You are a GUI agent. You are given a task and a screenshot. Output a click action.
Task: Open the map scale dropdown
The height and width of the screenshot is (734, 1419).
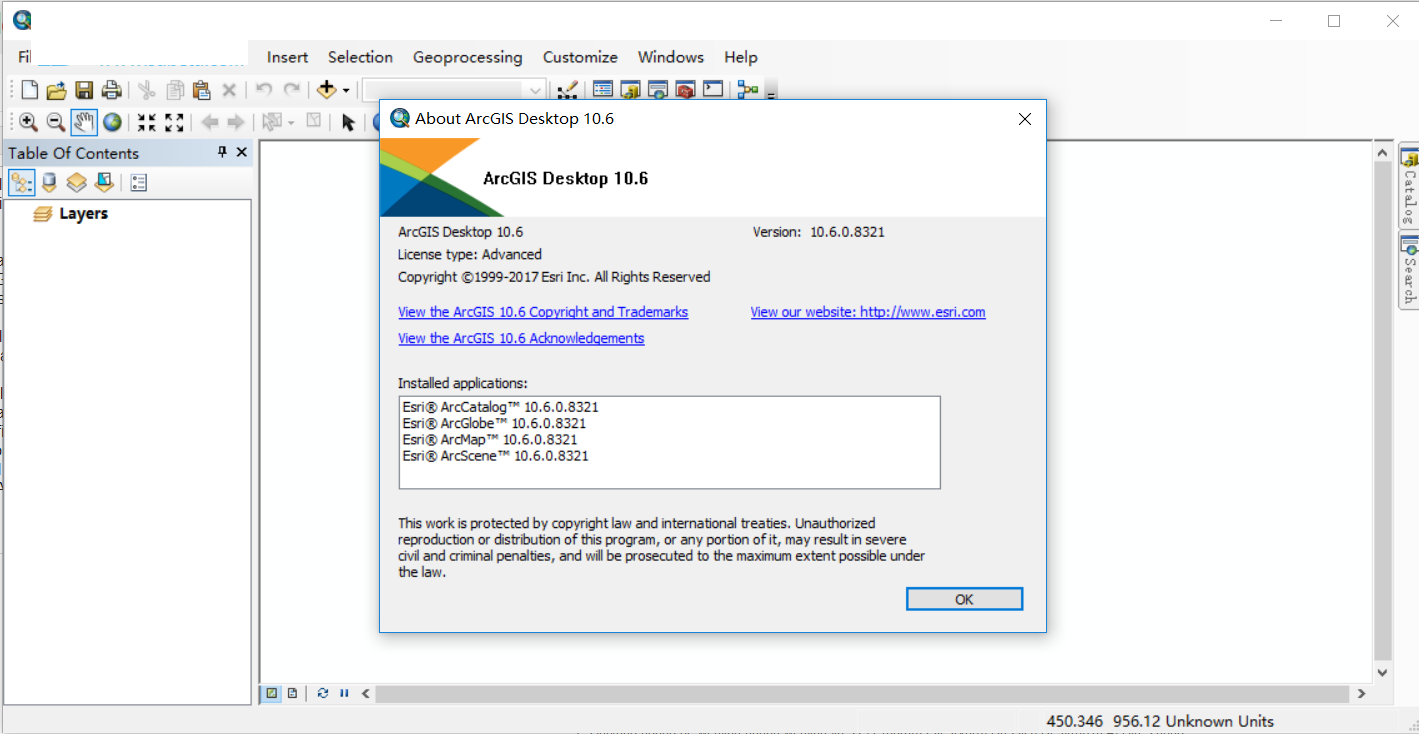click(535, 90)
